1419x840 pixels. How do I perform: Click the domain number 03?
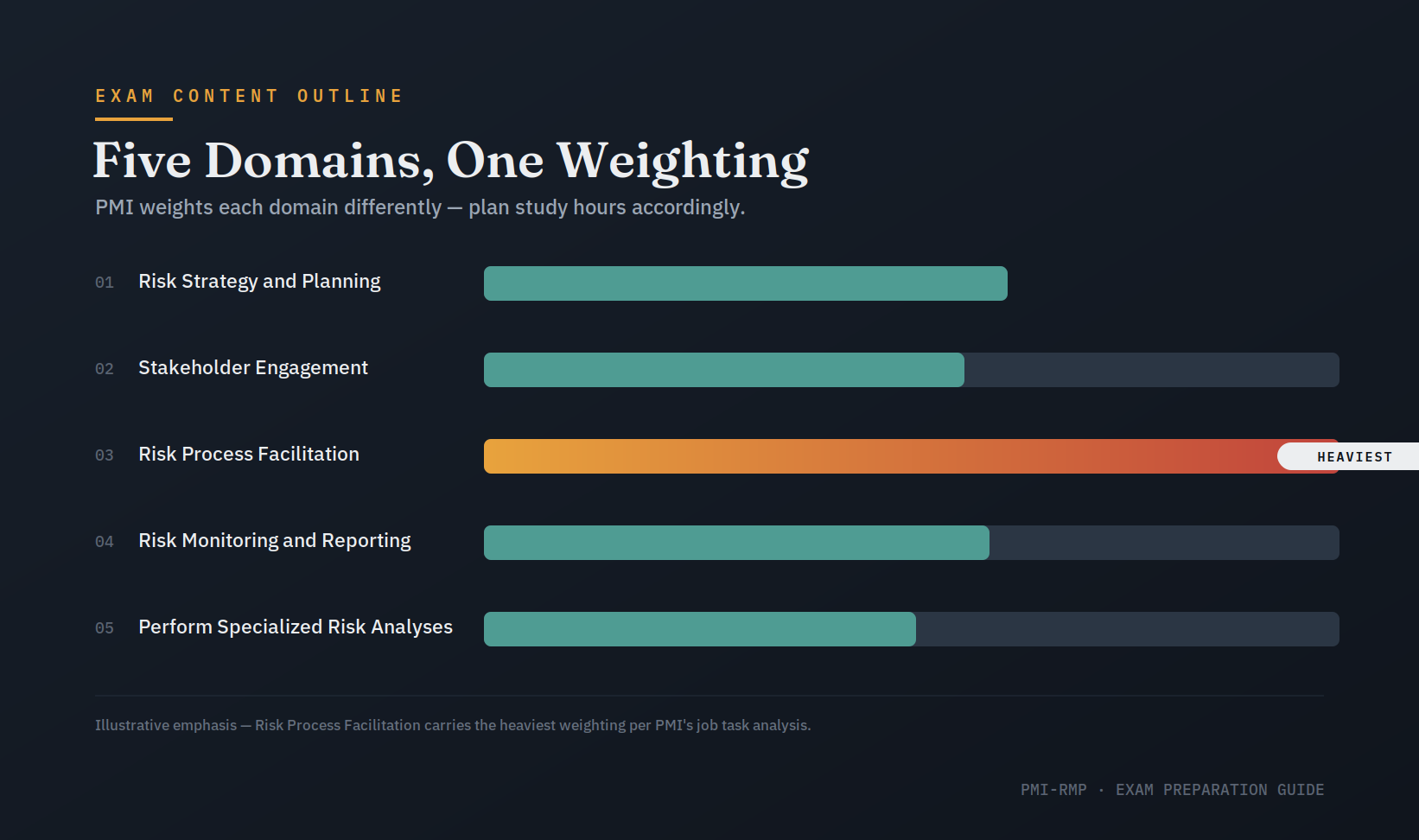(105, 455)
